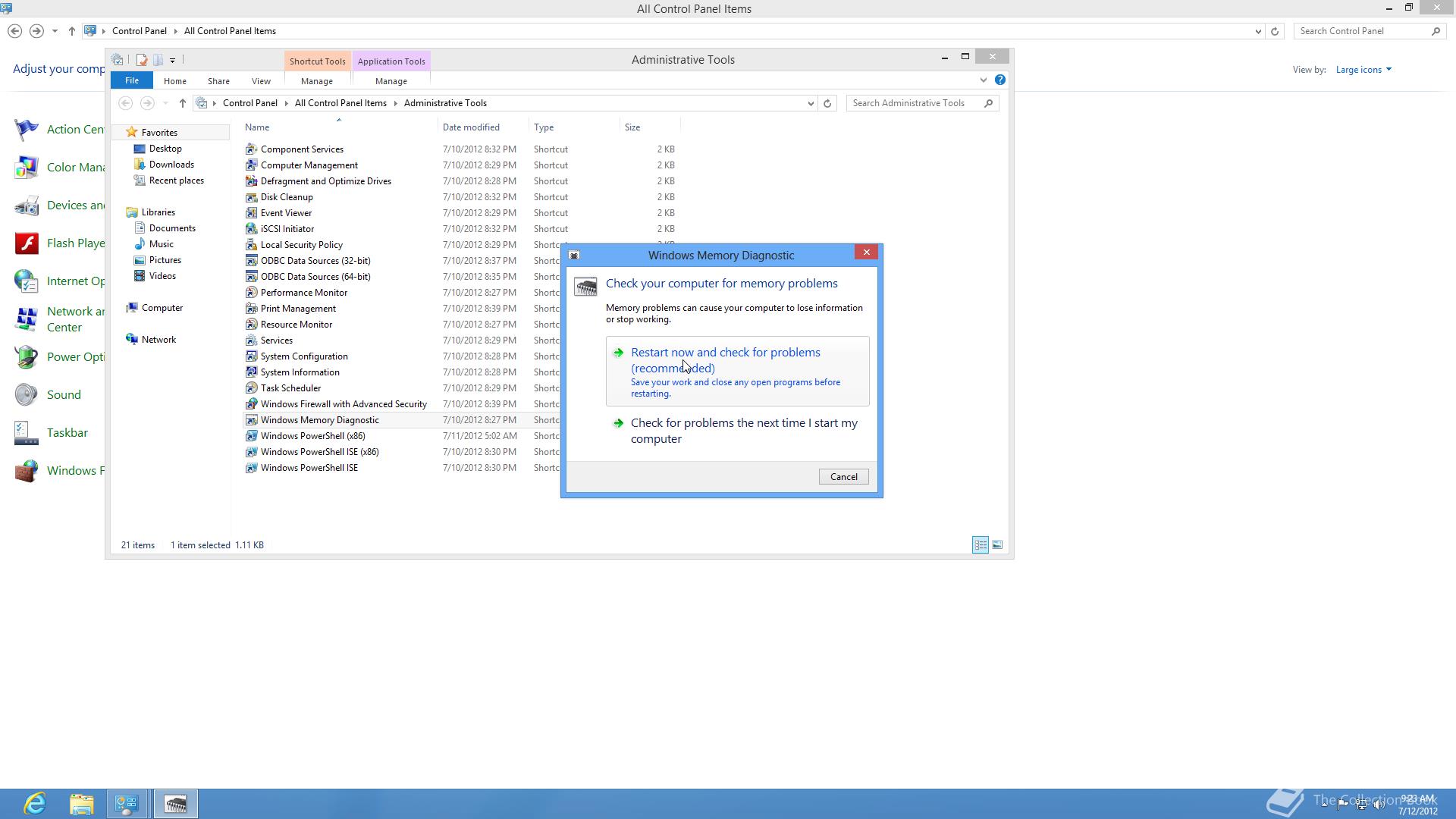
Task: Open the Sound speaker icon
Action: (x=26, y=395)
